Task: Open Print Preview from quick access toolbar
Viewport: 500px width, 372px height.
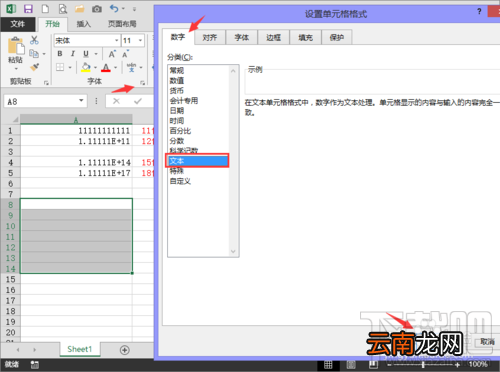Action: (63, 9)
